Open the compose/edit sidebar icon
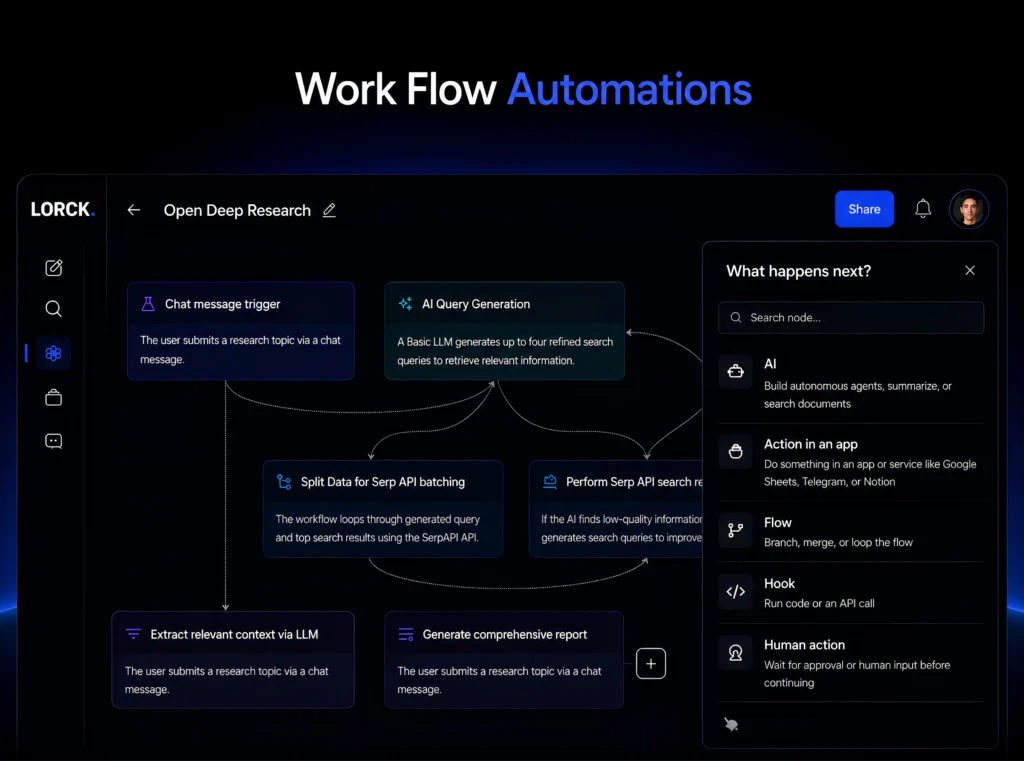The height and width of the screenshot is (761, 1024). tap(54, 267)
